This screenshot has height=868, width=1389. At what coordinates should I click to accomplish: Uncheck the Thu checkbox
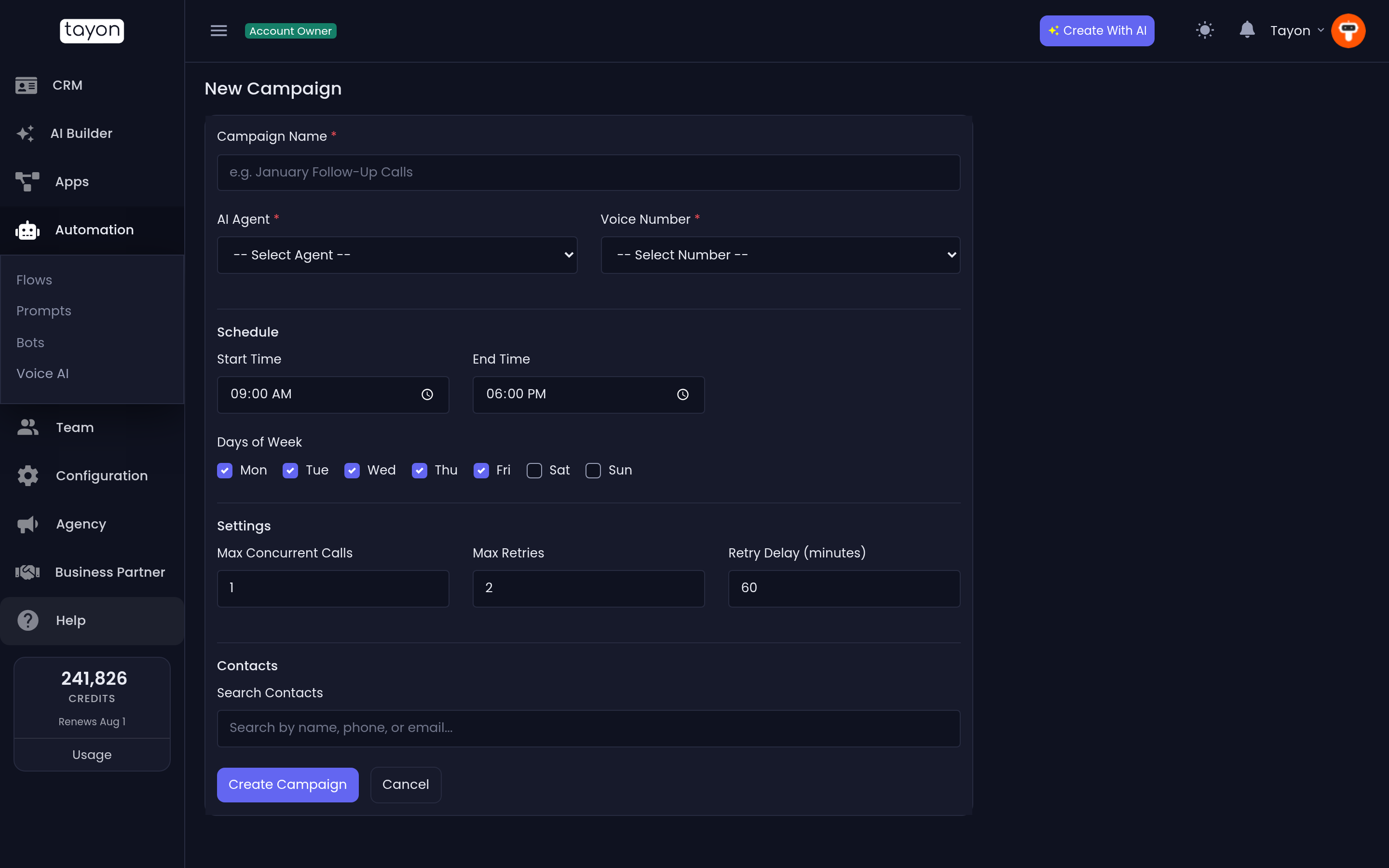click(x=419, y=470)
